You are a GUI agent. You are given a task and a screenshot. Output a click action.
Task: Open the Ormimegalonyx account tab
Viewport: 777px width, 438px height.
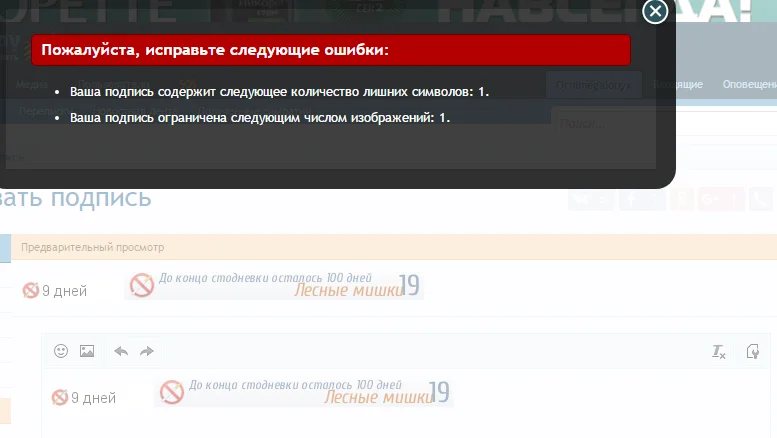click(x=594, y=85)
